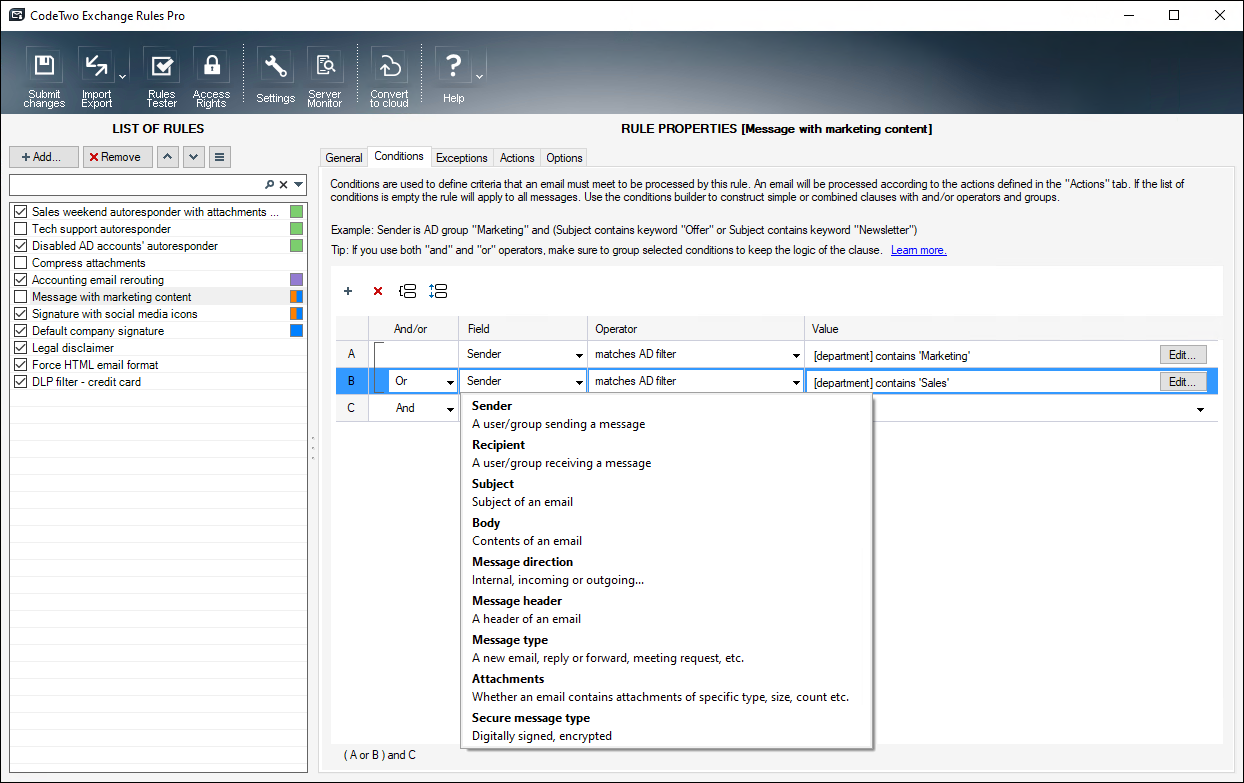Image resolution: width=1244 pixels, height=783 pixels.
Task: Click green swatch of Tech support autoresponder
Action: (x=296, y=229)
